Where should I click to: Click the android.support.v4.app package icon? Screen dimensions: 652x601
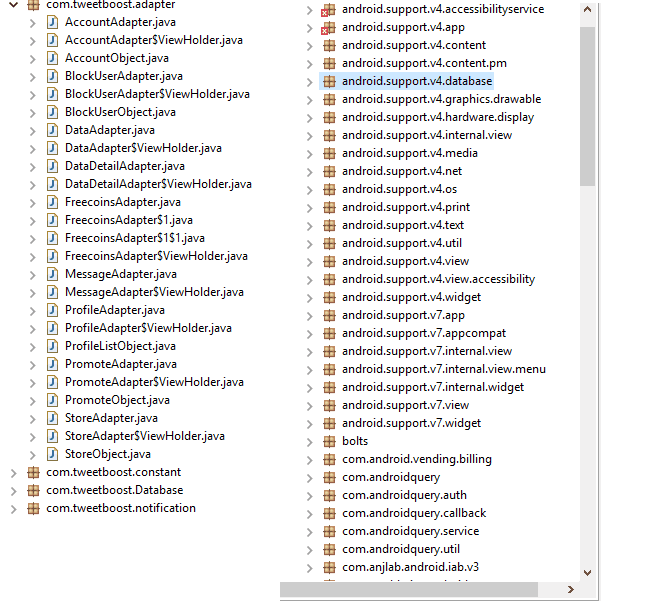point(328,27)
